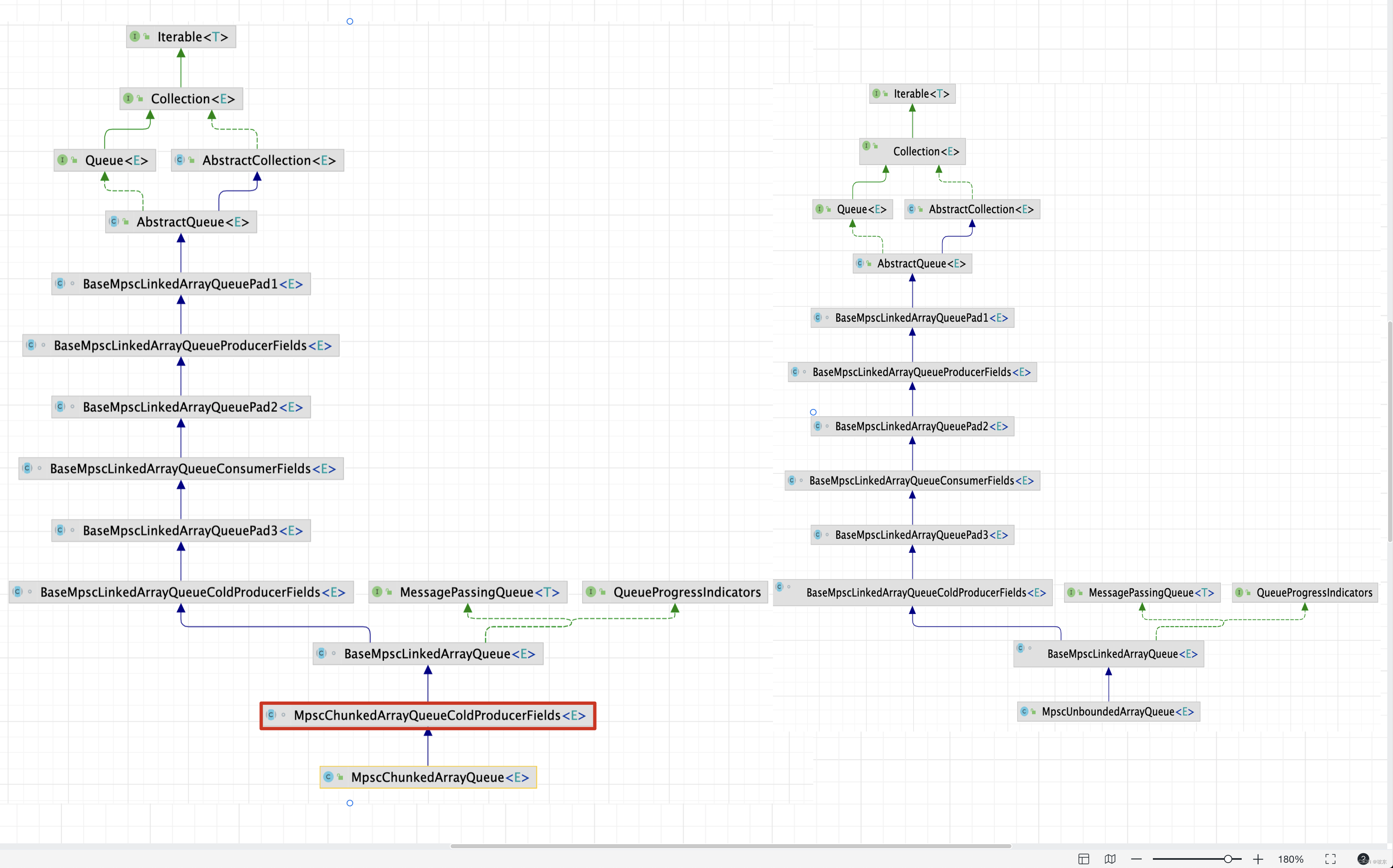Click right BaseMpscLinkedArrayQueueProducerFields<E> label
Screen dimensions: 1393x868
coord(921,372)
